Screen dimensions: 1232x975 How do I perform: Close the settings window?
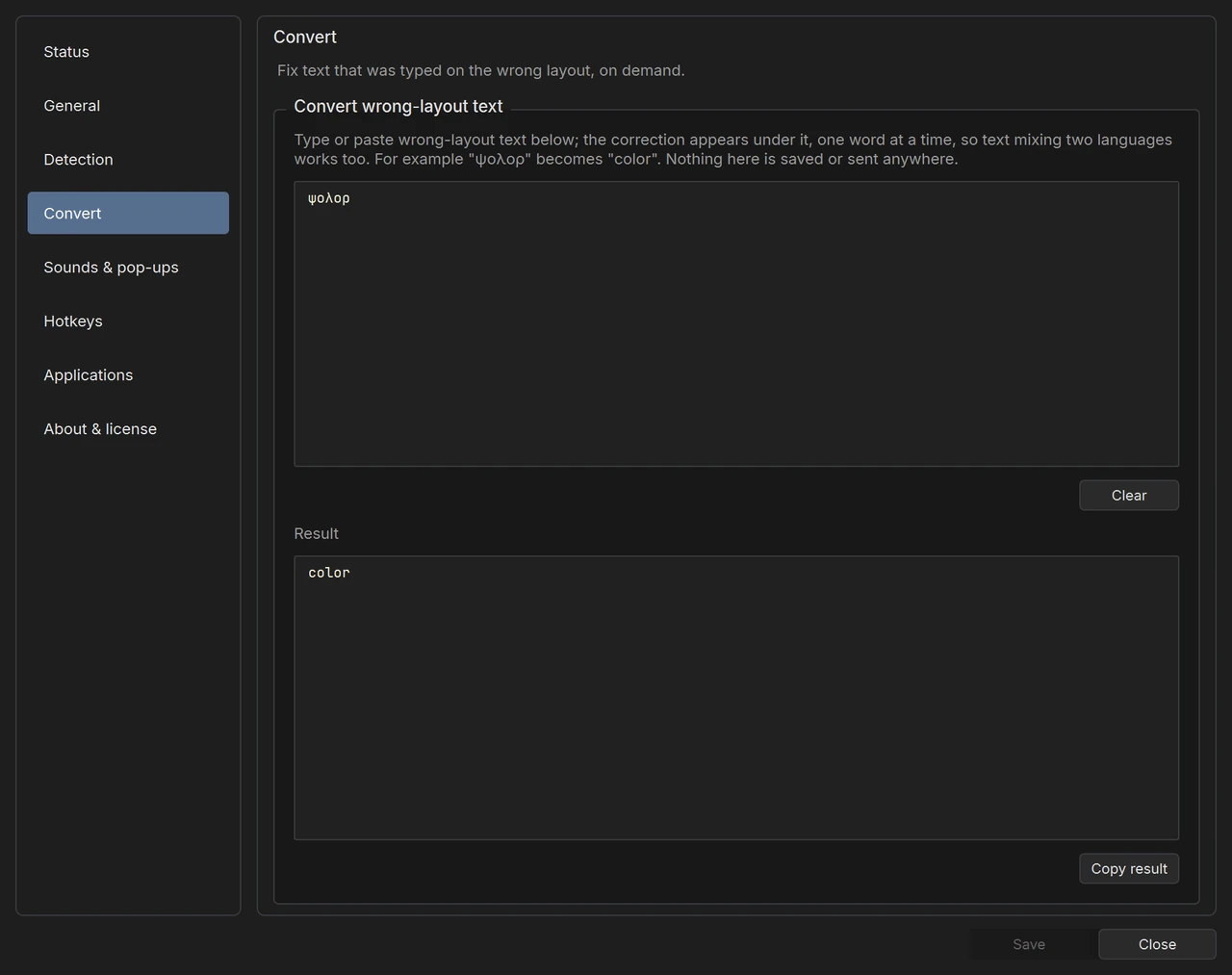(1157, 944)
